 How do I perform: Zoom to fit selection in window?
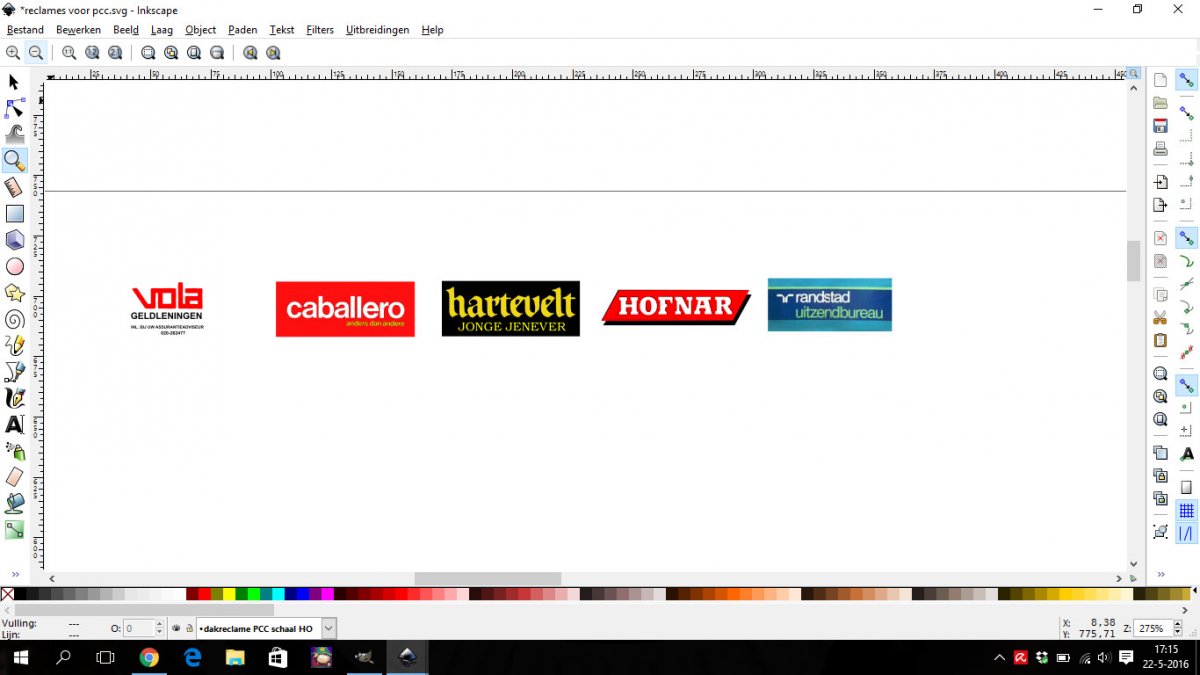tap(148, 53)
